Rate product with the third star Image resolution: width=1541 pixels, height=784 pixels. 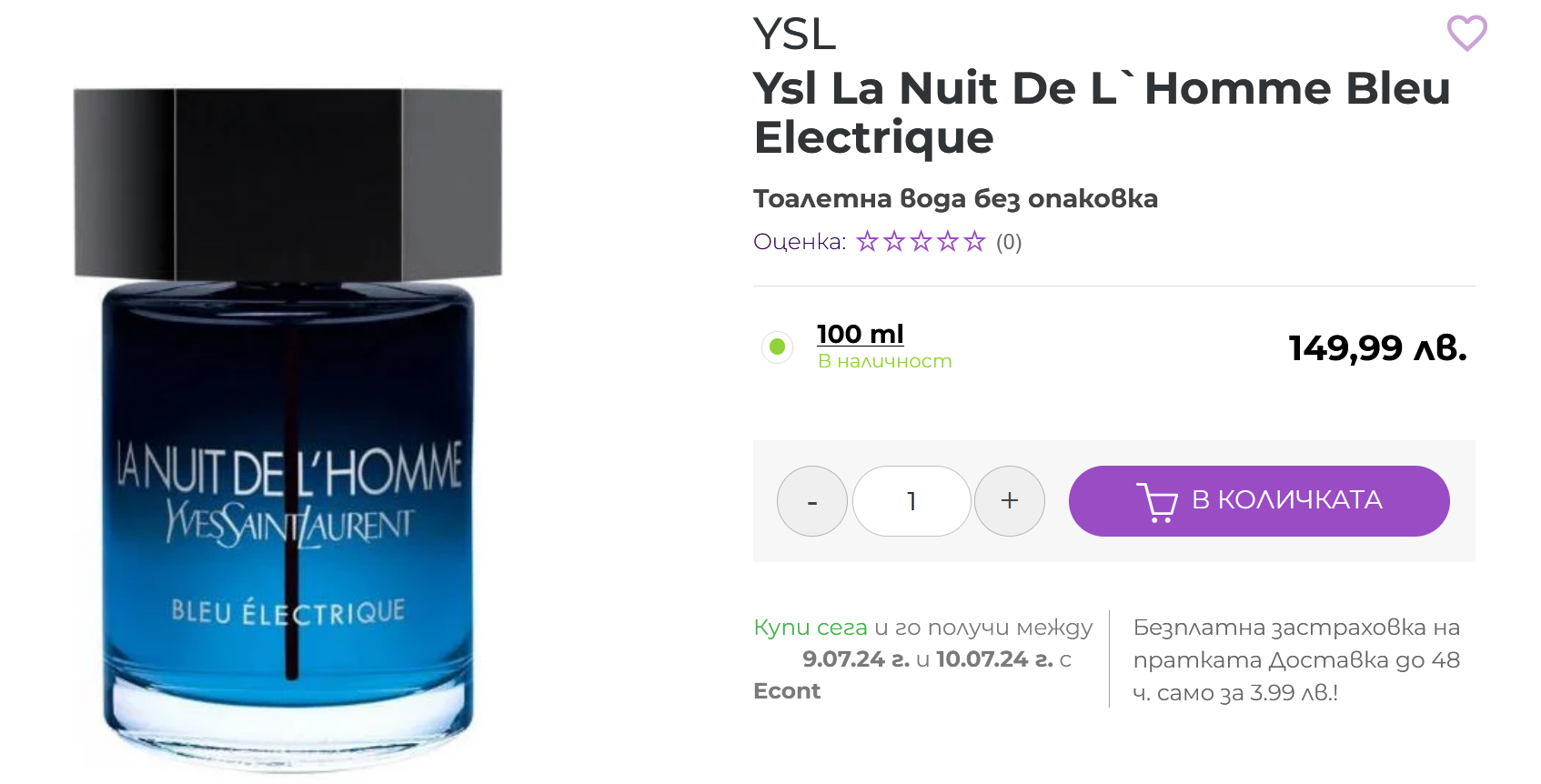922,241
